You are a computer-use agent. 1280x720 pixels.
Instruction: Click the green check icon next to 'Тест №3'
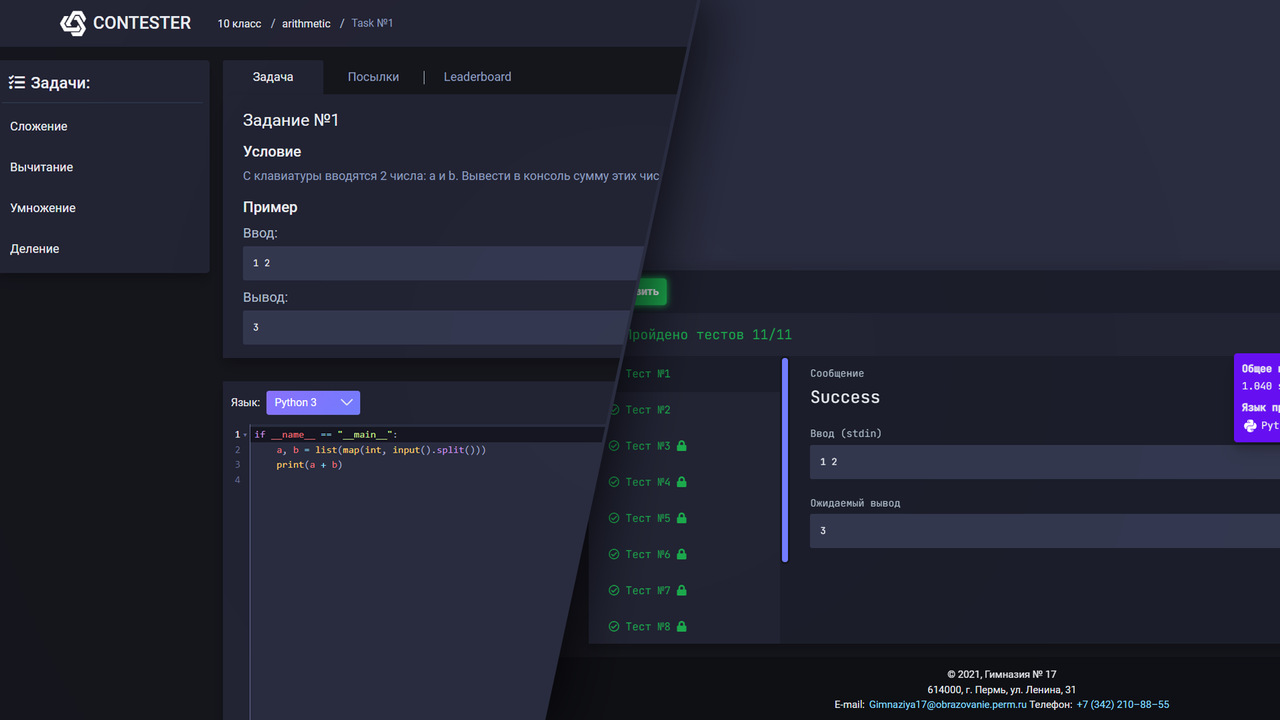coord(614,446)
